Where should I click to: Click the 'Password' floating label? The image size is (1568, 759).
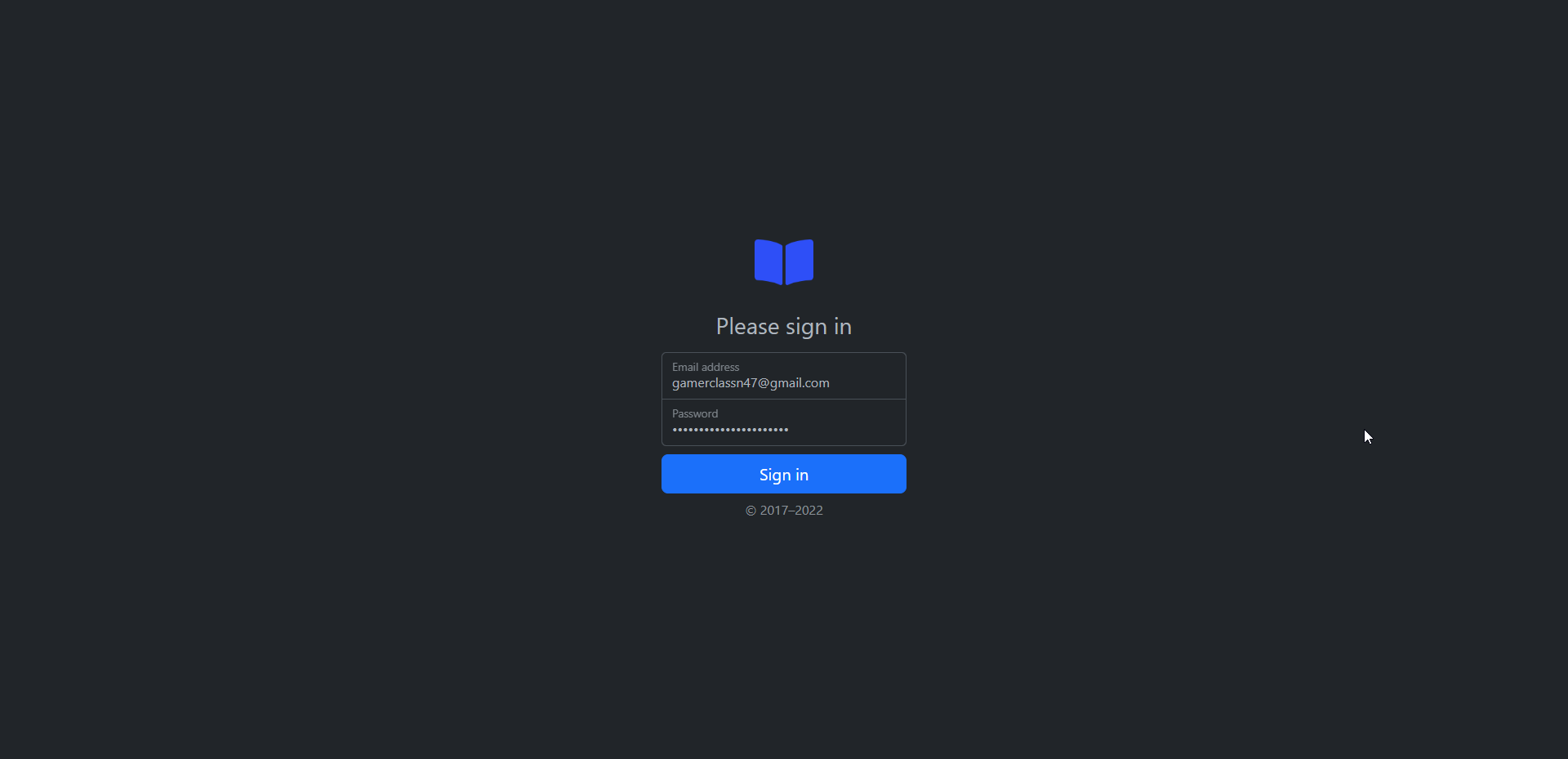(x=695, y=413)
